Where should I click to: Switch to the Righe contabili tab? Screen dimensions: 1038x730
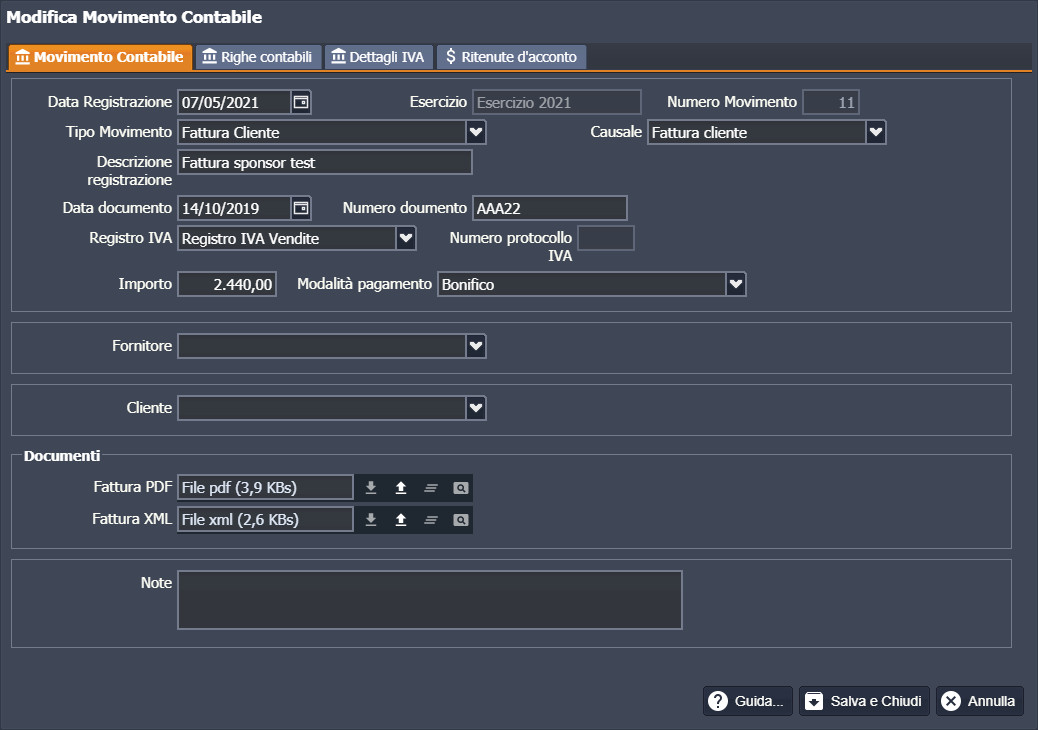(x=258, y=57)
